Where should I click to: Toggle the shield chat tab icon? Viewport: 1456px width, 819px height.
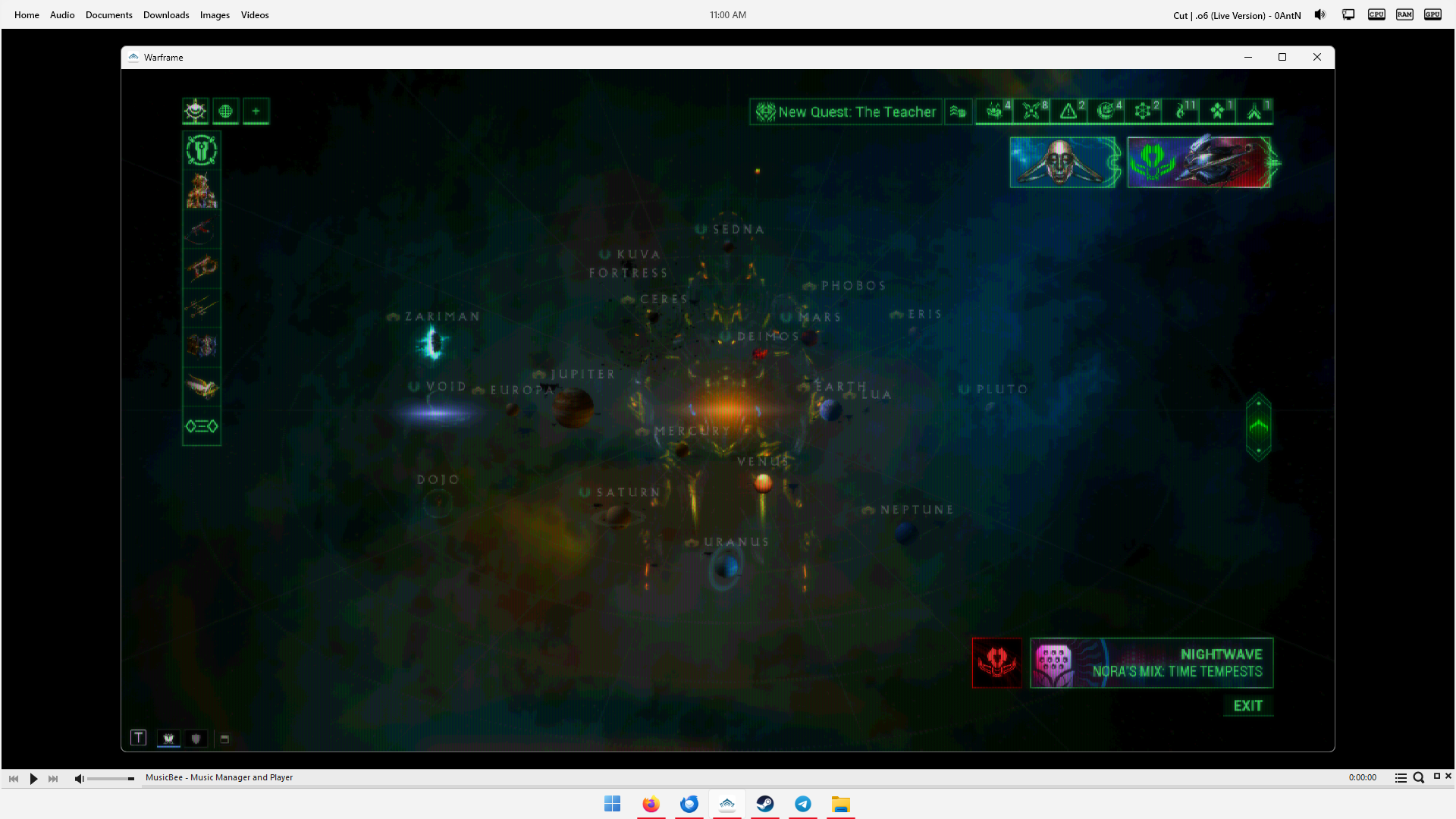point(196,739)
